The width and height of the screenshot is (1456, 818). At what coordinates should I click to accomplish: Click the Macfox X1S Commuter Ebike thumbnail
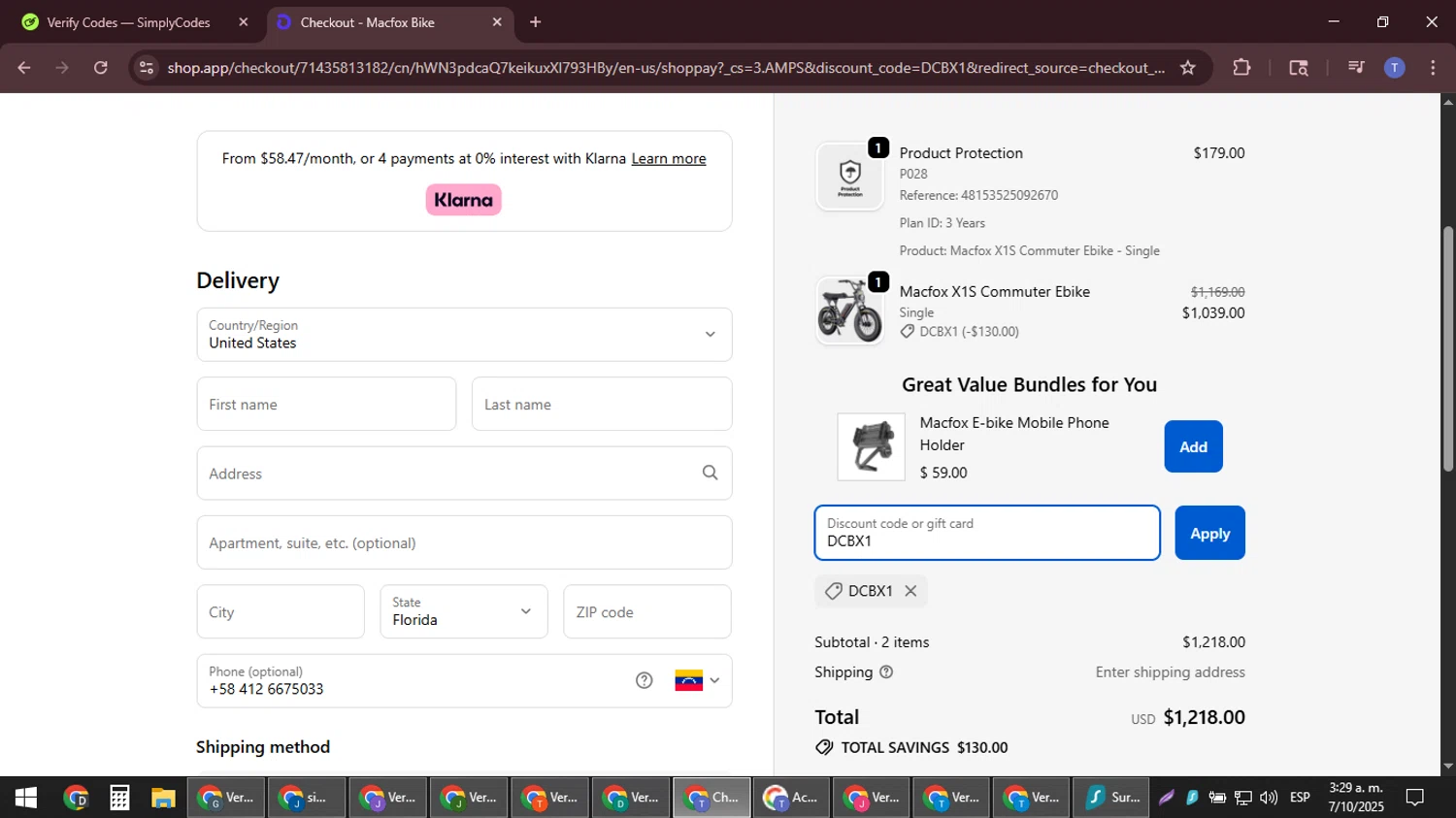[850, 311]
